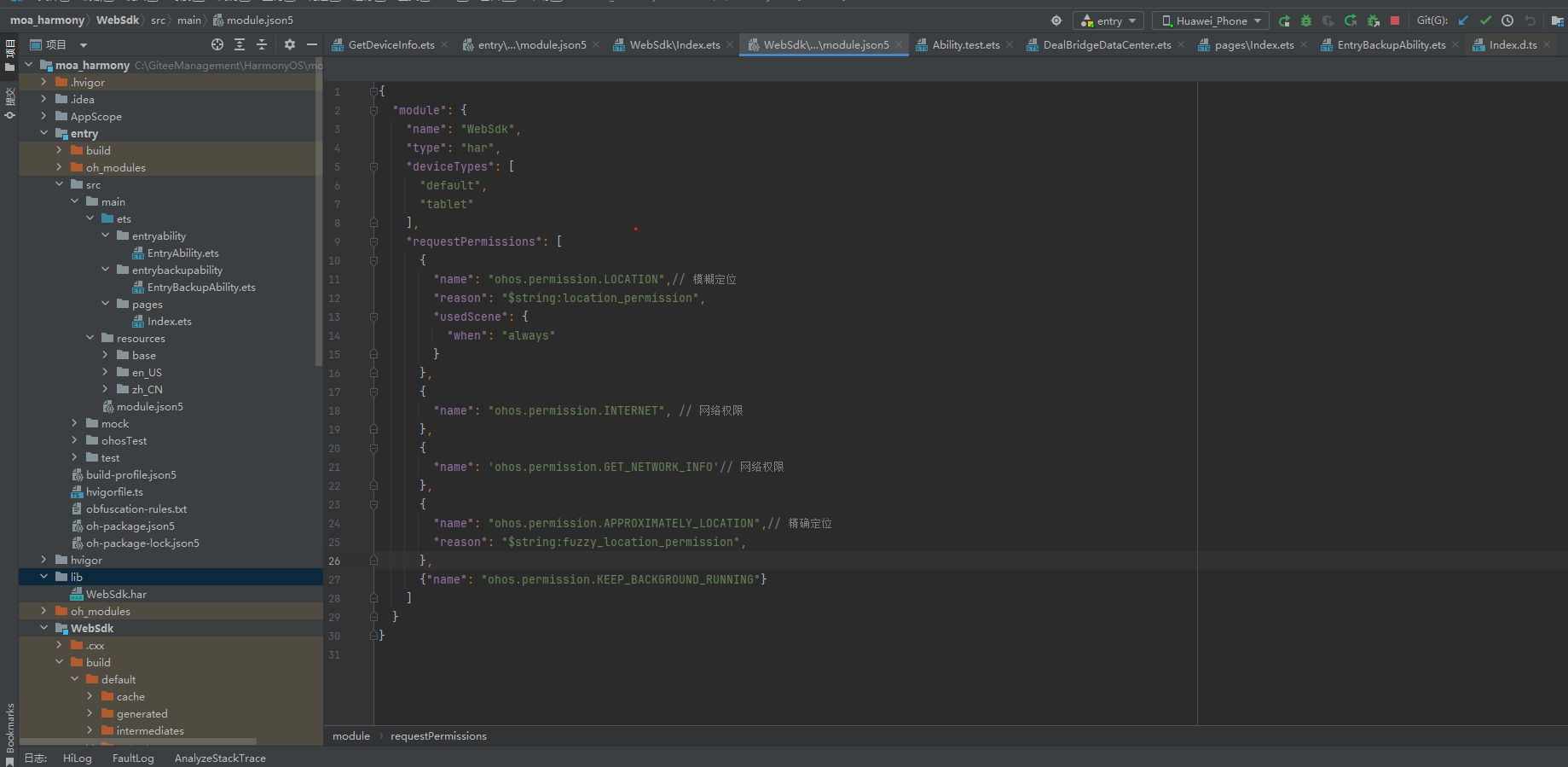Open project panel settings gear
The width and height of the screenshot is (1568, 767).
(290, 44)
